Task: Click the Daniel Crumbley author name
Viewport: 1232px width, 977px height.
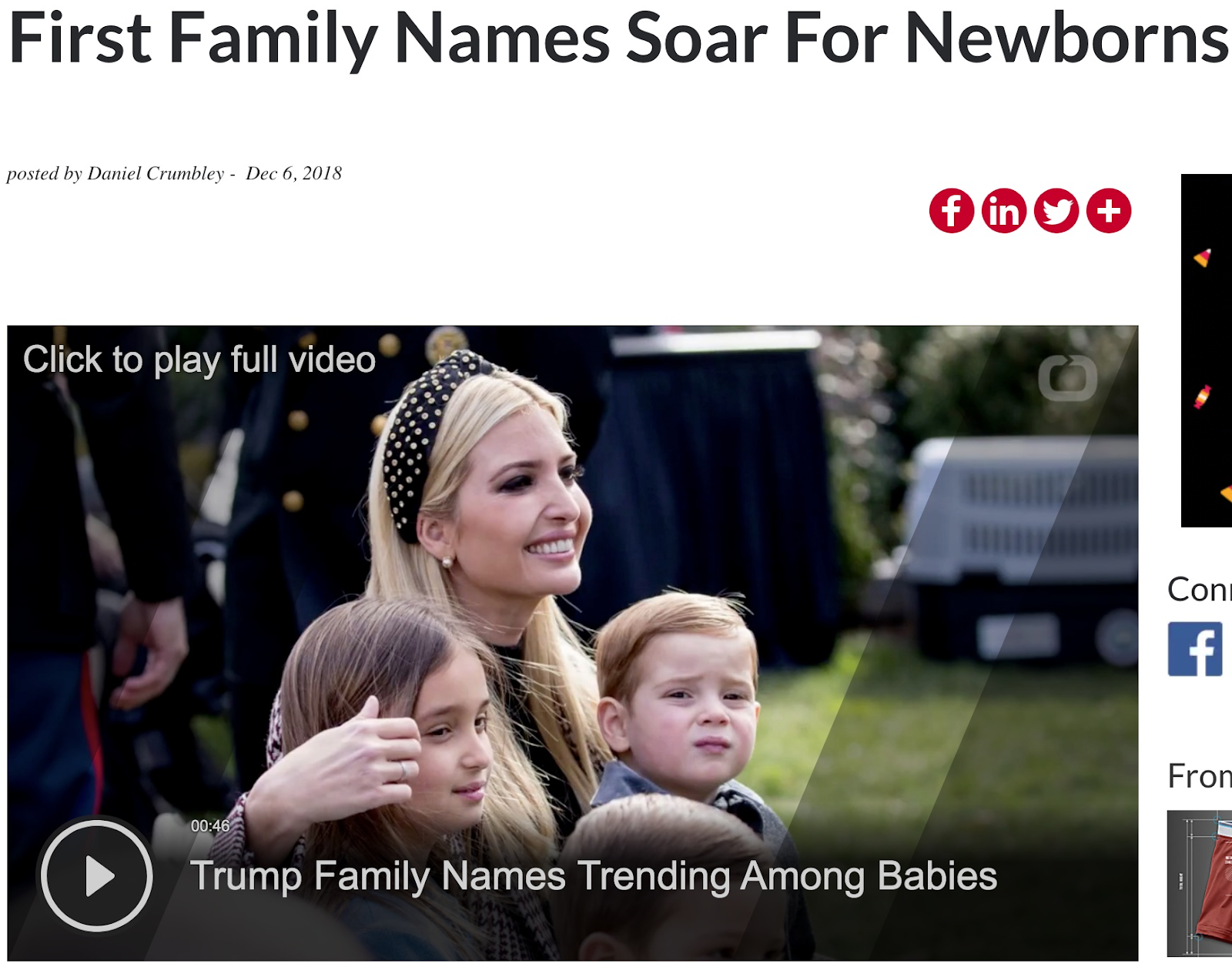Action: click(156, 173)
